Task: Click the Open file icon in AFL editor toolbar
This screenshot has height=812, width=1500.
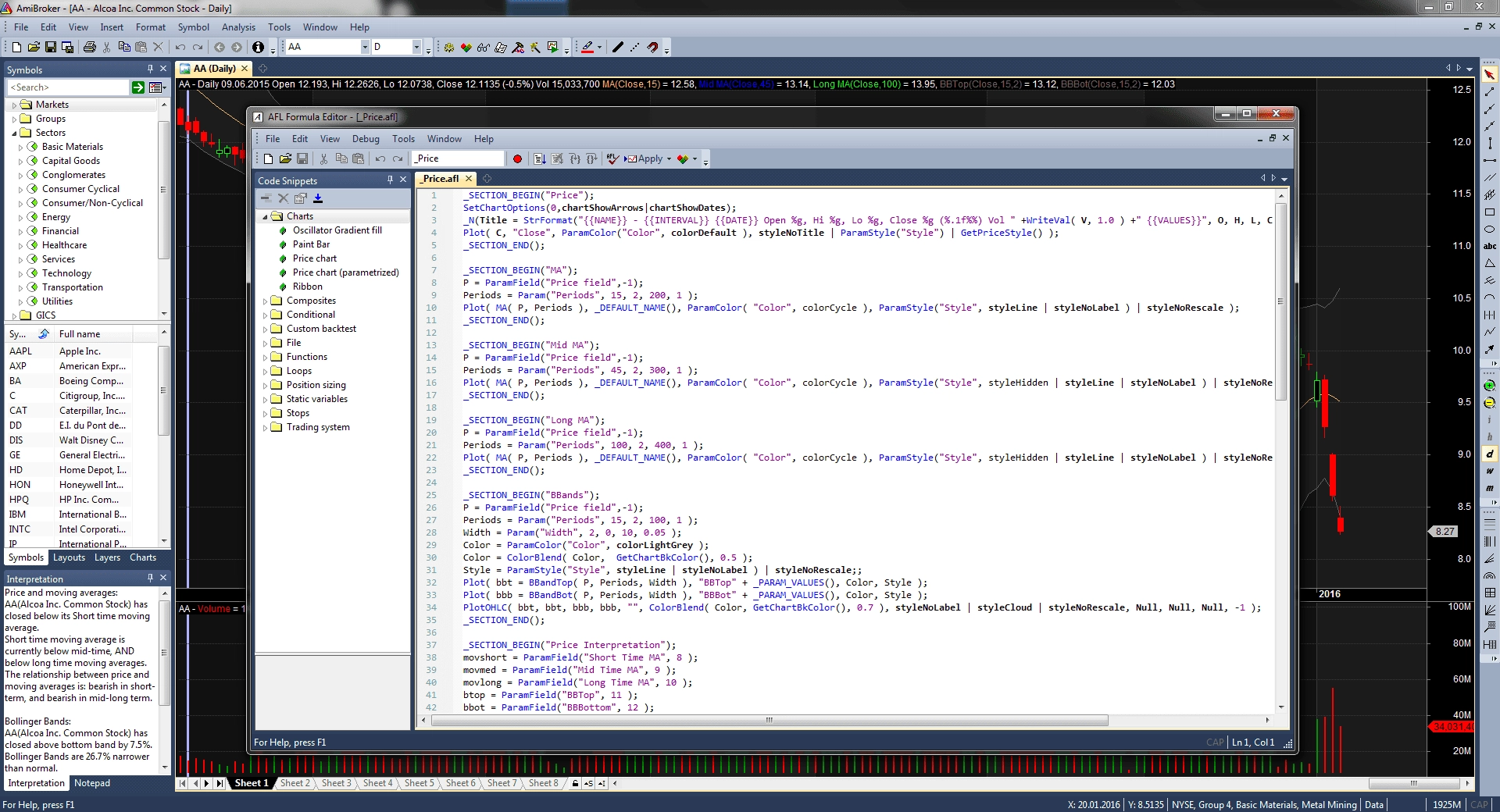Action: 285,159
